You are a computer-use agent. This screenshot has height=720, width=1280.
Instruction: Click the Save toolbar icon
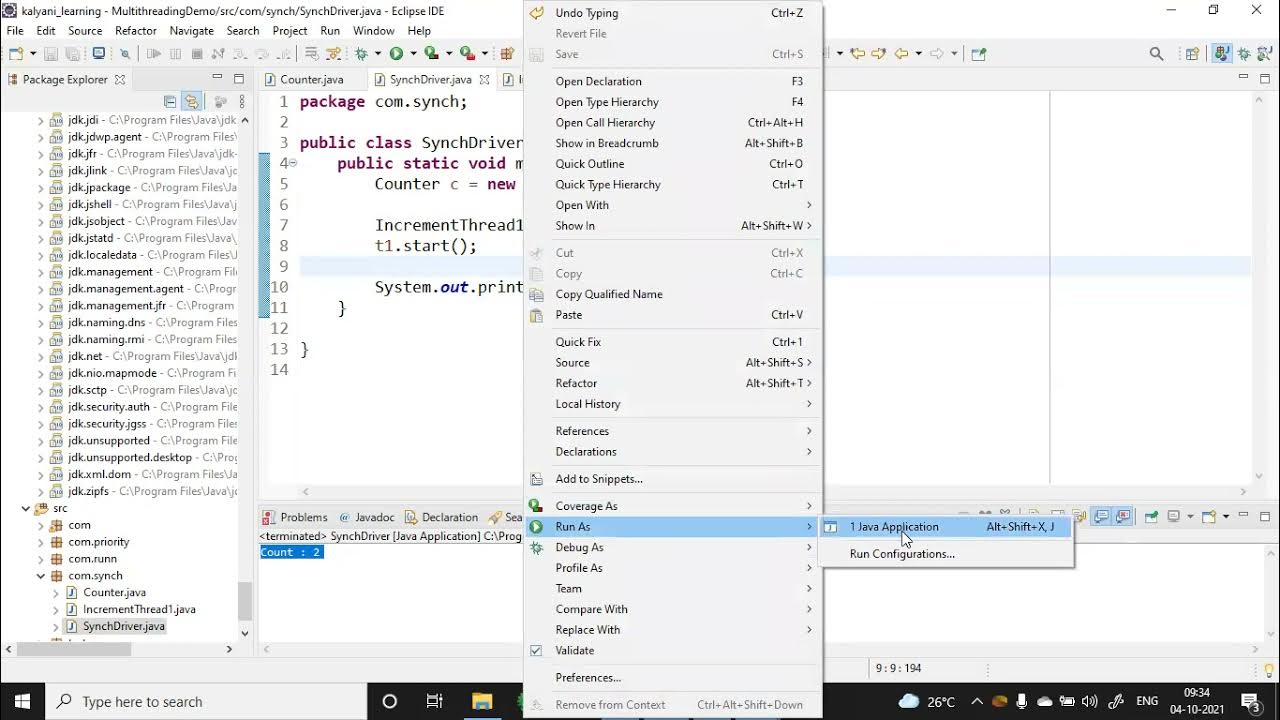(51, 54)
